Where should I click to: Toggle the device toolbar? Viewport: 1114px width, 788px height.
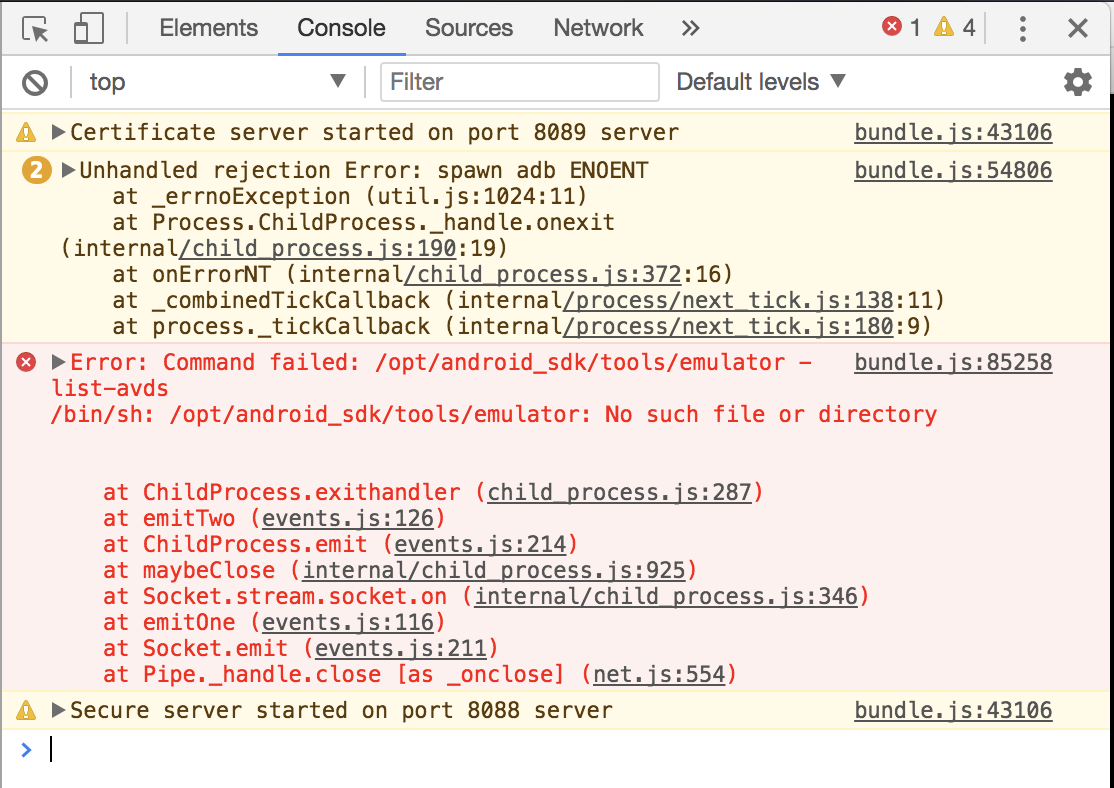(88, 28)
